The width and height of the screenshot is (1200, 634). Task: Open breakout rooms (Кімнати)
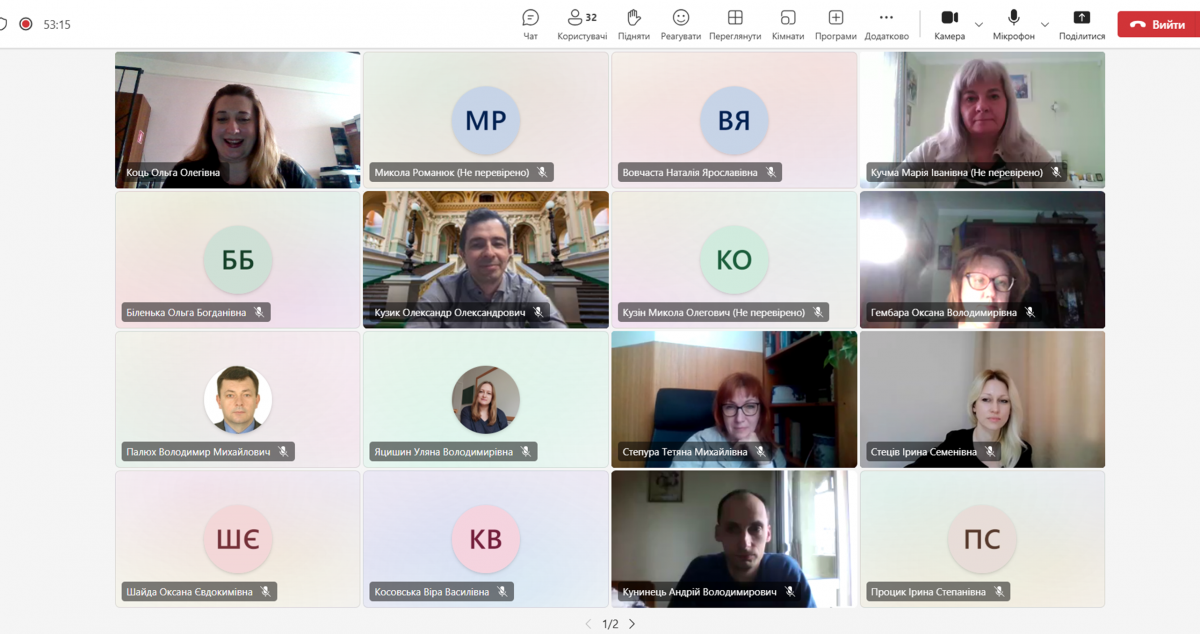[x=787, y=23]
